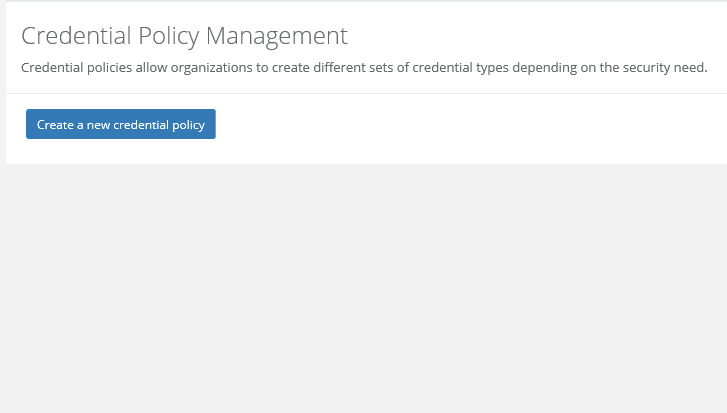The height and width of the screenshot is (413, 727).
Task: Click "Credential policies" at the description's start
Action: pyautogui.click(x=75, y=68)
